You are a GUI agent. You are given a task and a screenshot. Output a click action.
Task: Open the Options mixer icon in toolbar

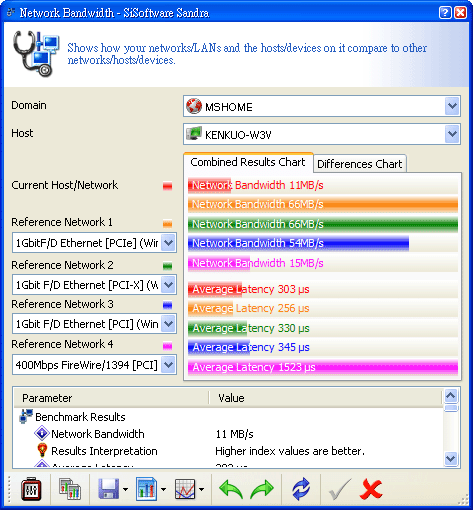(31, 489)
